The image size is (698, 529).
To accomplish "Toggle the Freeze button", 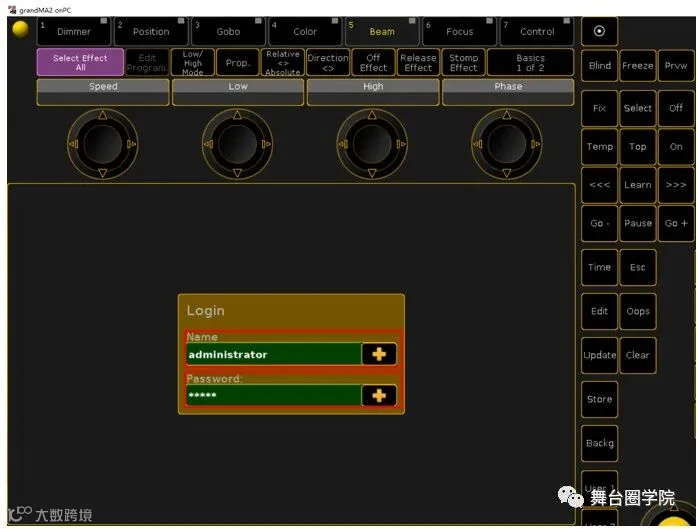I will click(x=637, y=65).
